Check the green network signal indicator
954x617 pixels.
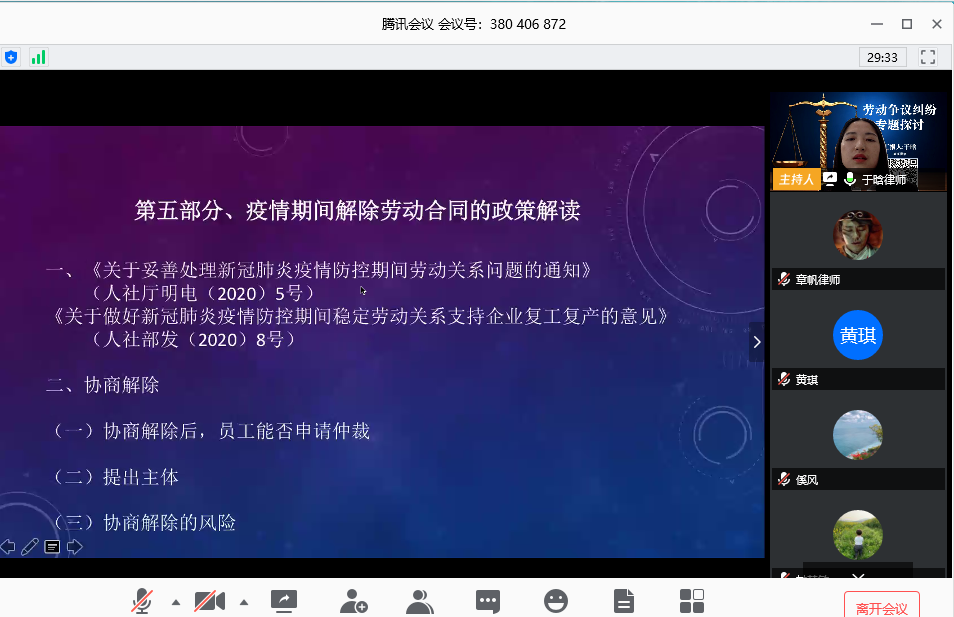[x=38, y=57]
